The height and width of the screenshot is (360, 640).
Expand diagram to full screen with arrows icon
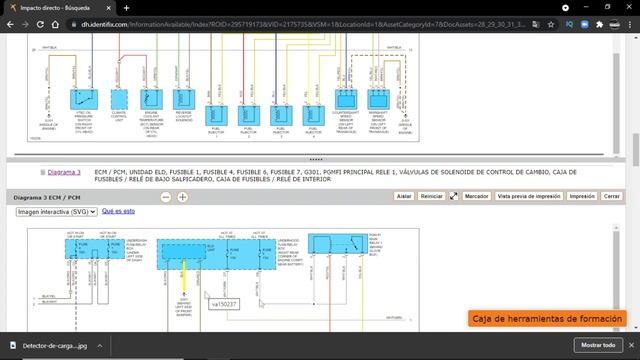tap(453, 196)
